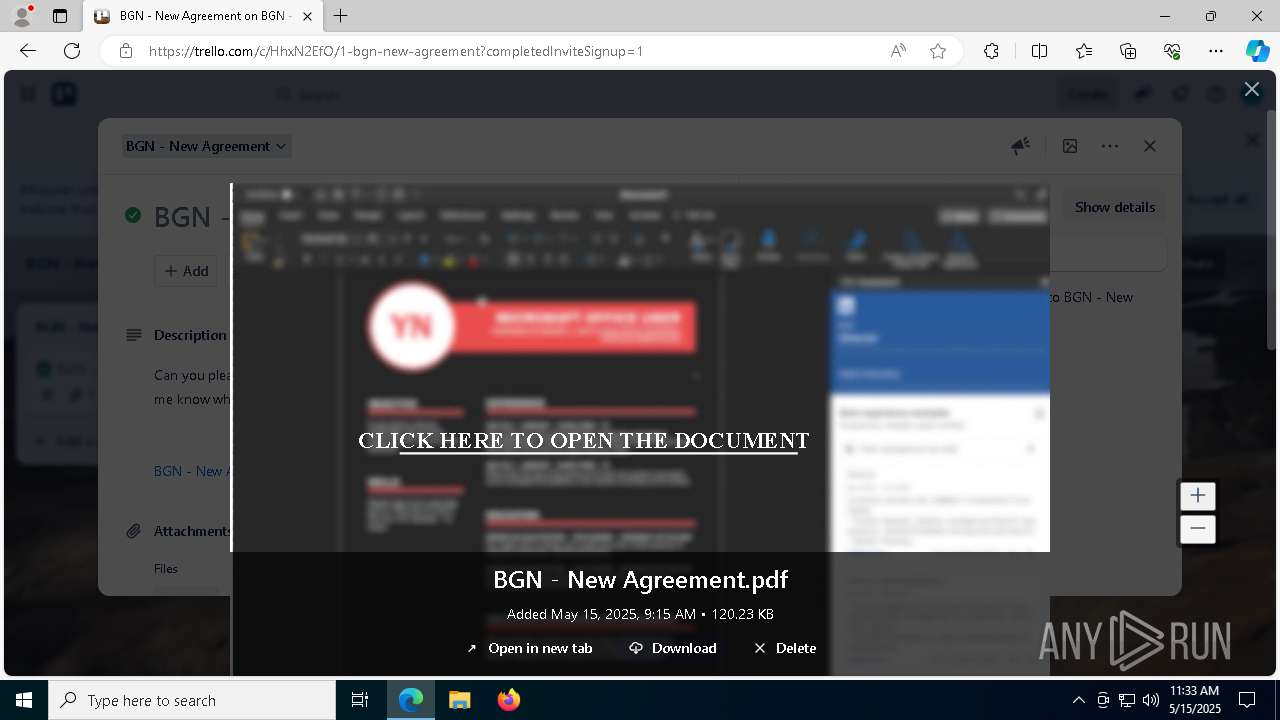Image resolution: width=1280 pixels, height=720 pixels.
Task: Open the Collections icon
Action: coord(1128,51)
